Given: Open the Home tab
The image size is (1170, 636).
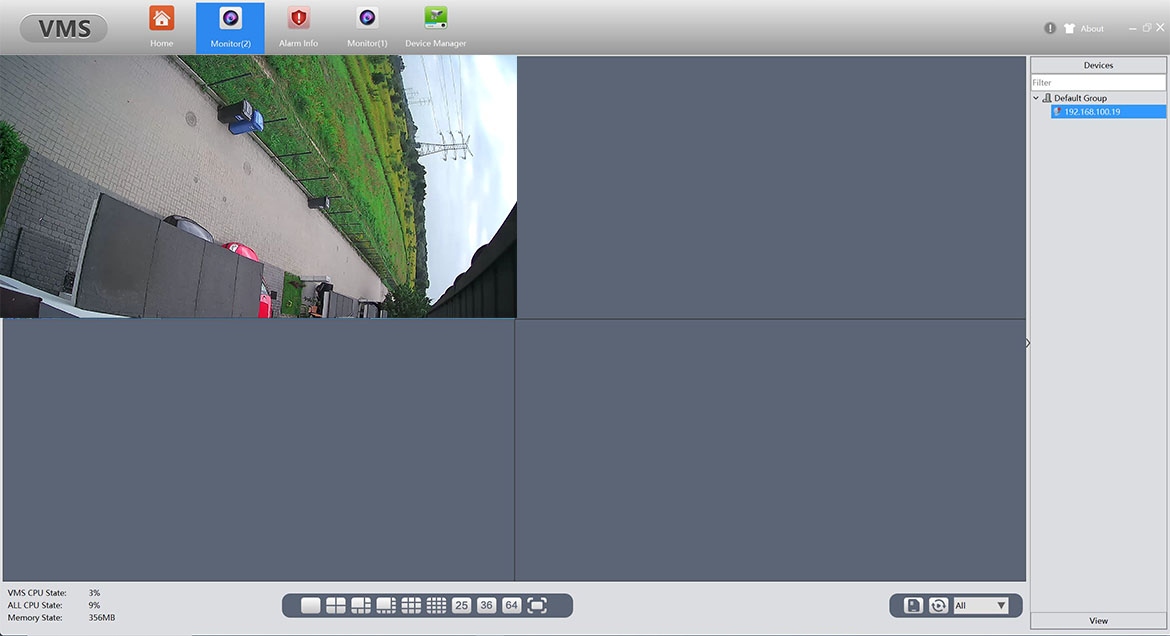Looking at the screenshot, I should pyautogui.click(x=161, y=28).
